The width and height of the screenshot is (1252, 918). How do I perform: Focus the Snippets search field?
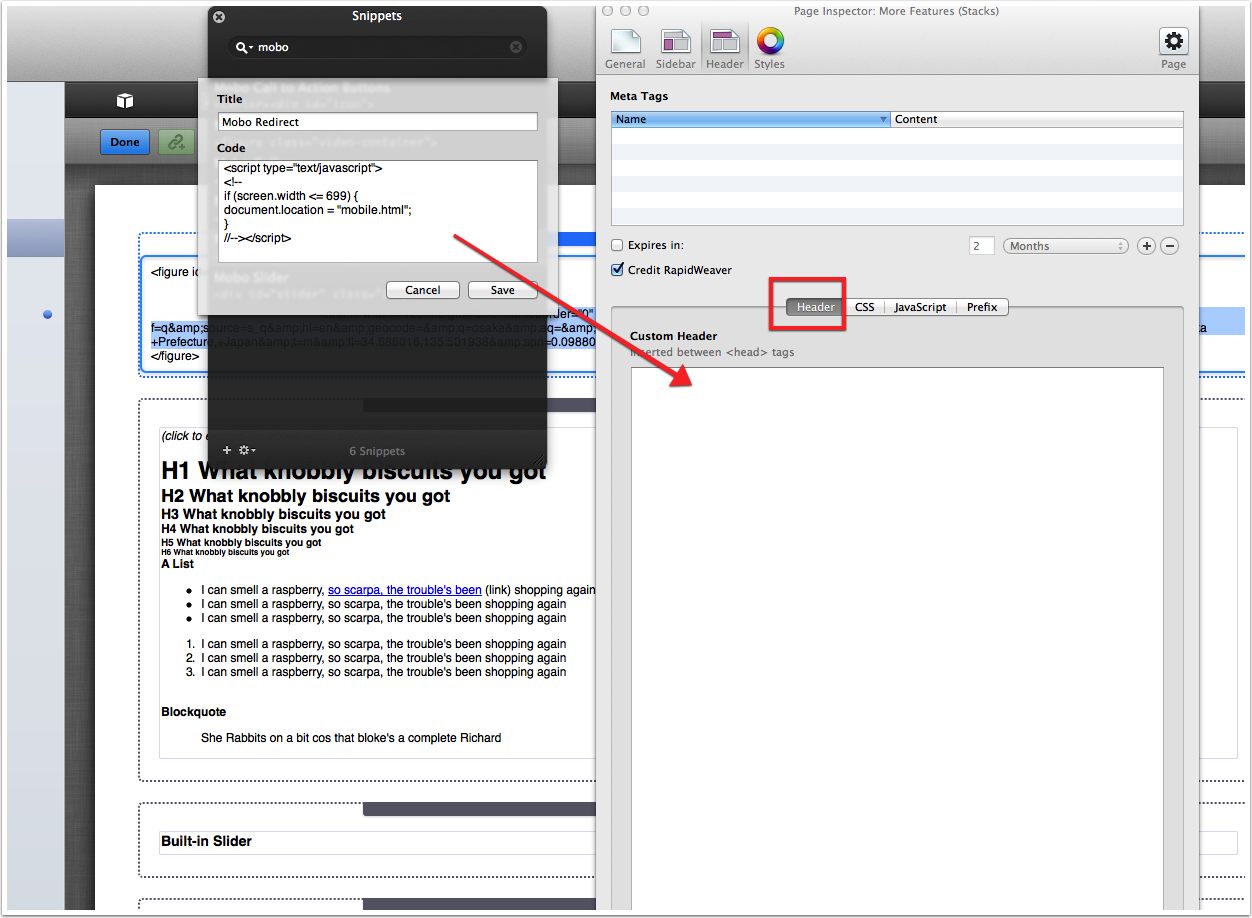[379, 47]
